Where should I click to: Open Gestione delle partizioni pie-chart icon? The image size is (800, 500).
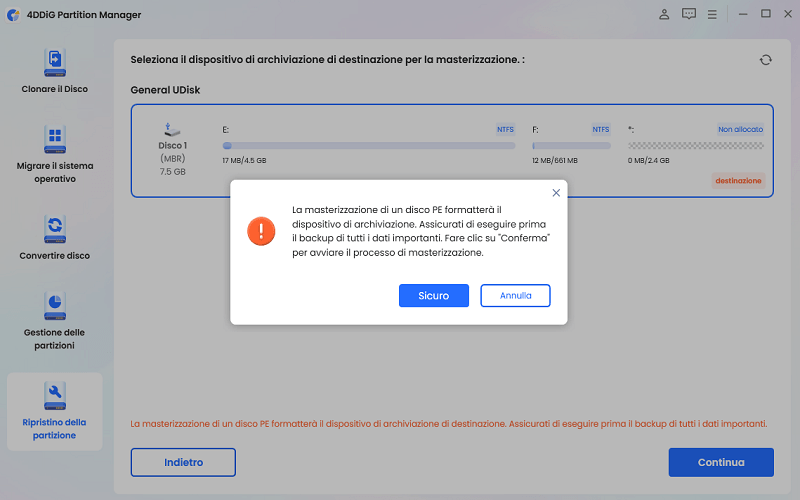[x=55, y=306]
